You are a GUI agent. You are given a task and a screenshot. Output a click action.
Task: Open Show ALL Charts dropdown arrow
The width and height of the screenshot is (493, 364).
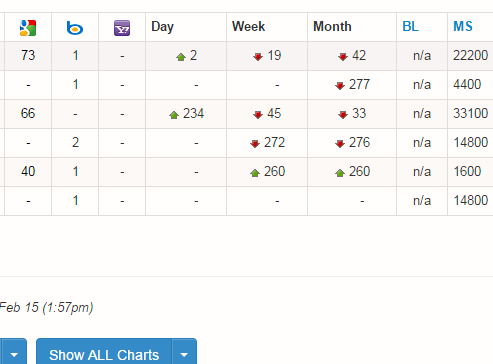click(184, 354)
